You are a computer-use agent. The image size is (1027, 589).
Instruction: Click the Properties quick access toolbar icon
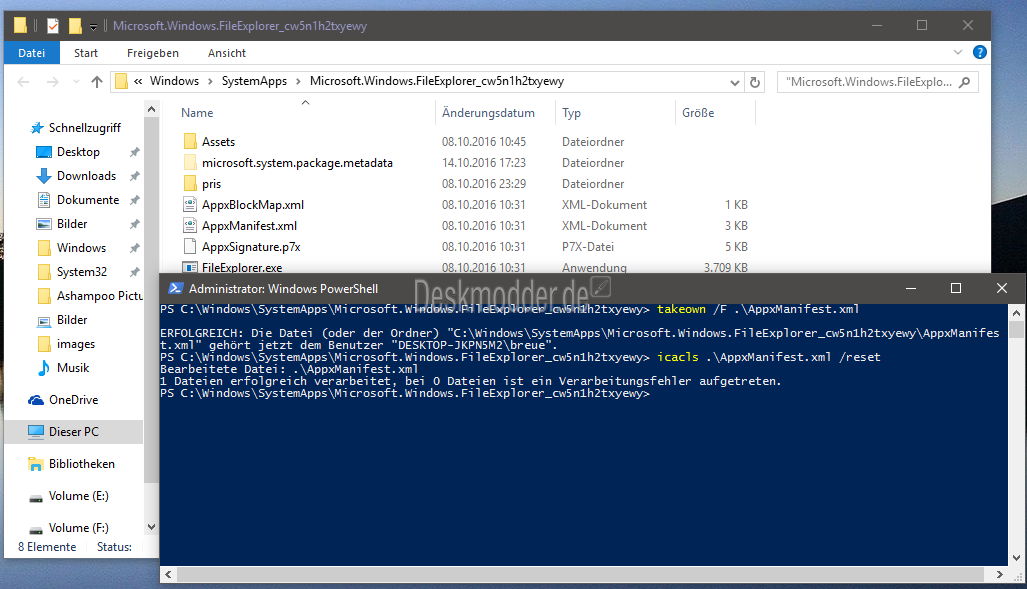point(53,26)
